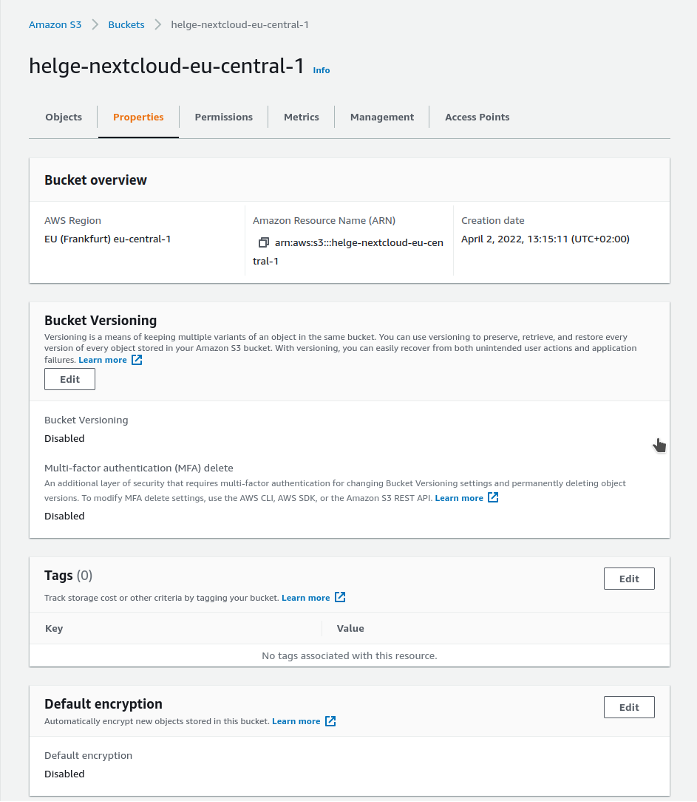Open the Buckets breadcrumb link
This screenshot has height=802, width=697.
pyautogui.click(x=126, y=25)
